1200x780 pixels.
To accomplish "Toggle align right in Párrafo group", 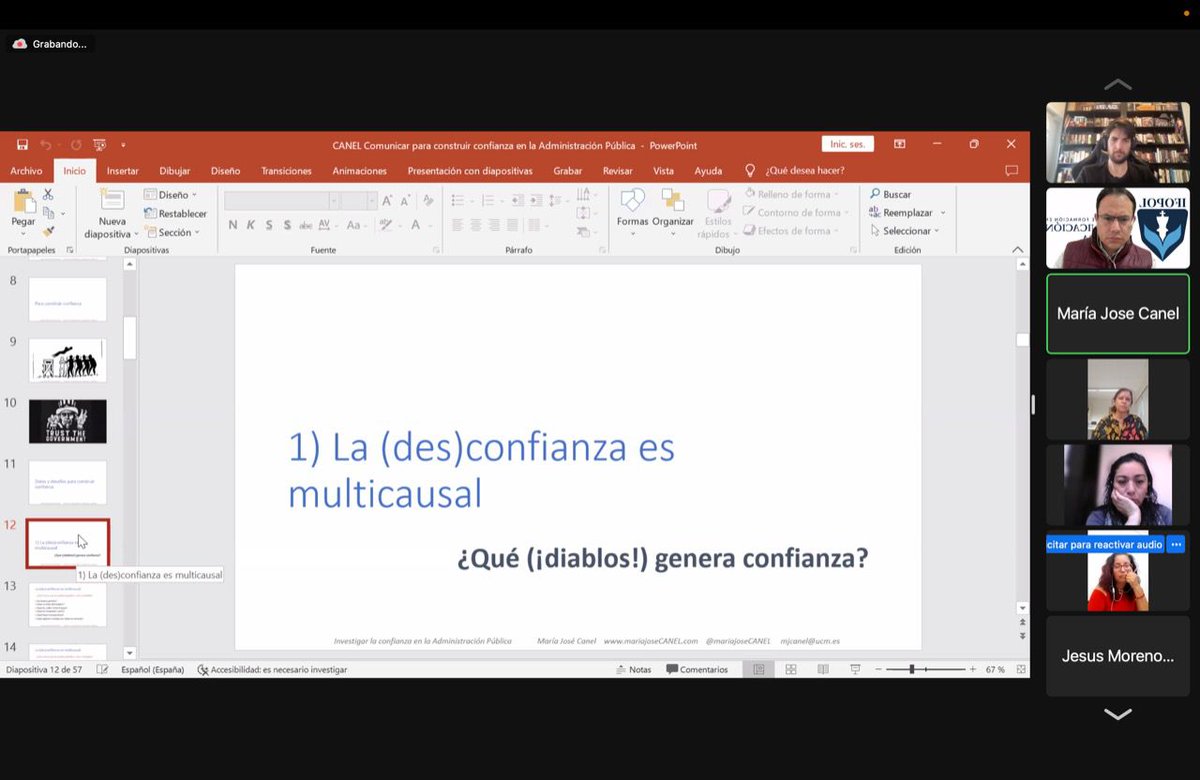I will pos(494,225).
